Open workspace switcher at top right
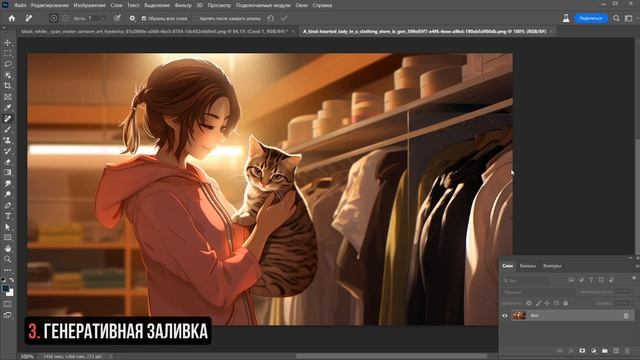 (629, 18)
